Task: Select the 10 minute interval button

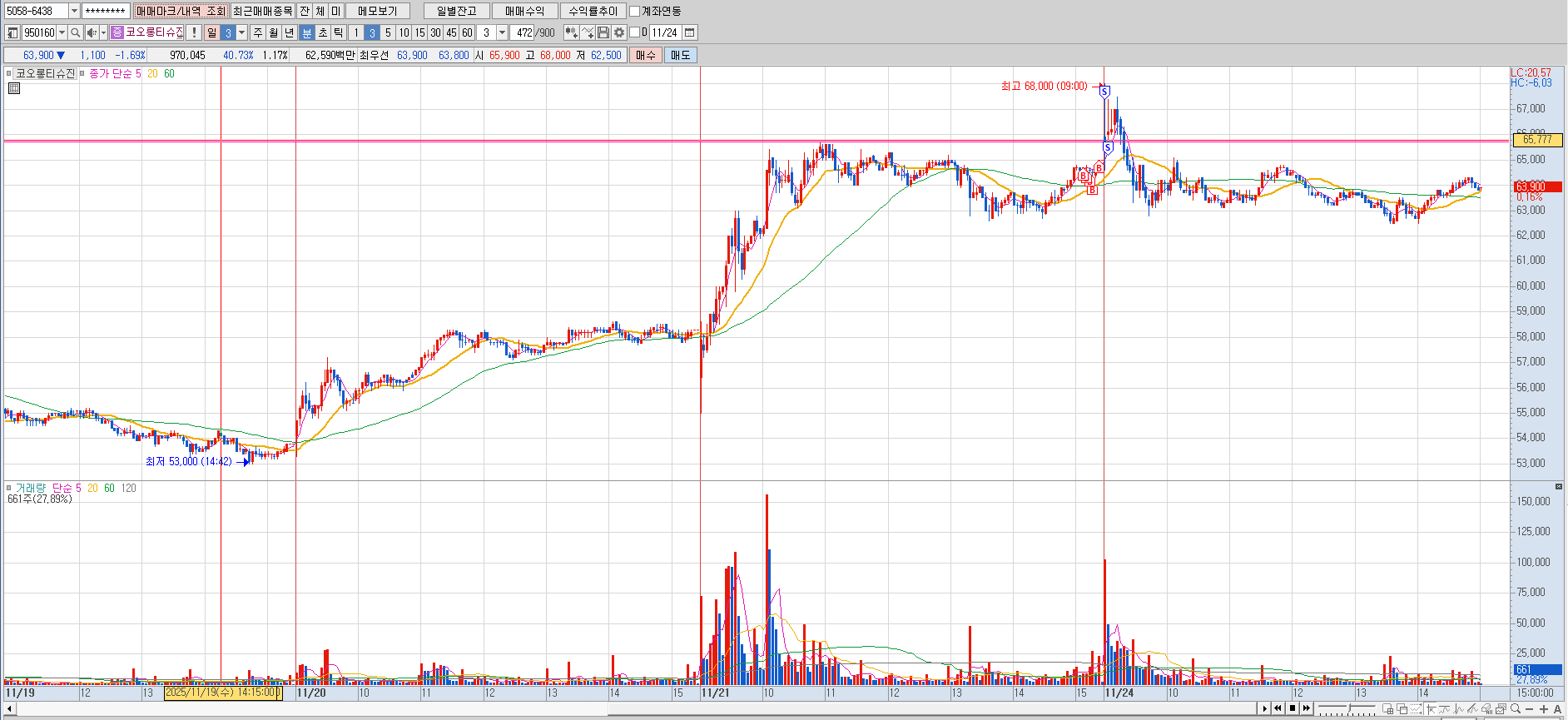Action: [404, 32]
